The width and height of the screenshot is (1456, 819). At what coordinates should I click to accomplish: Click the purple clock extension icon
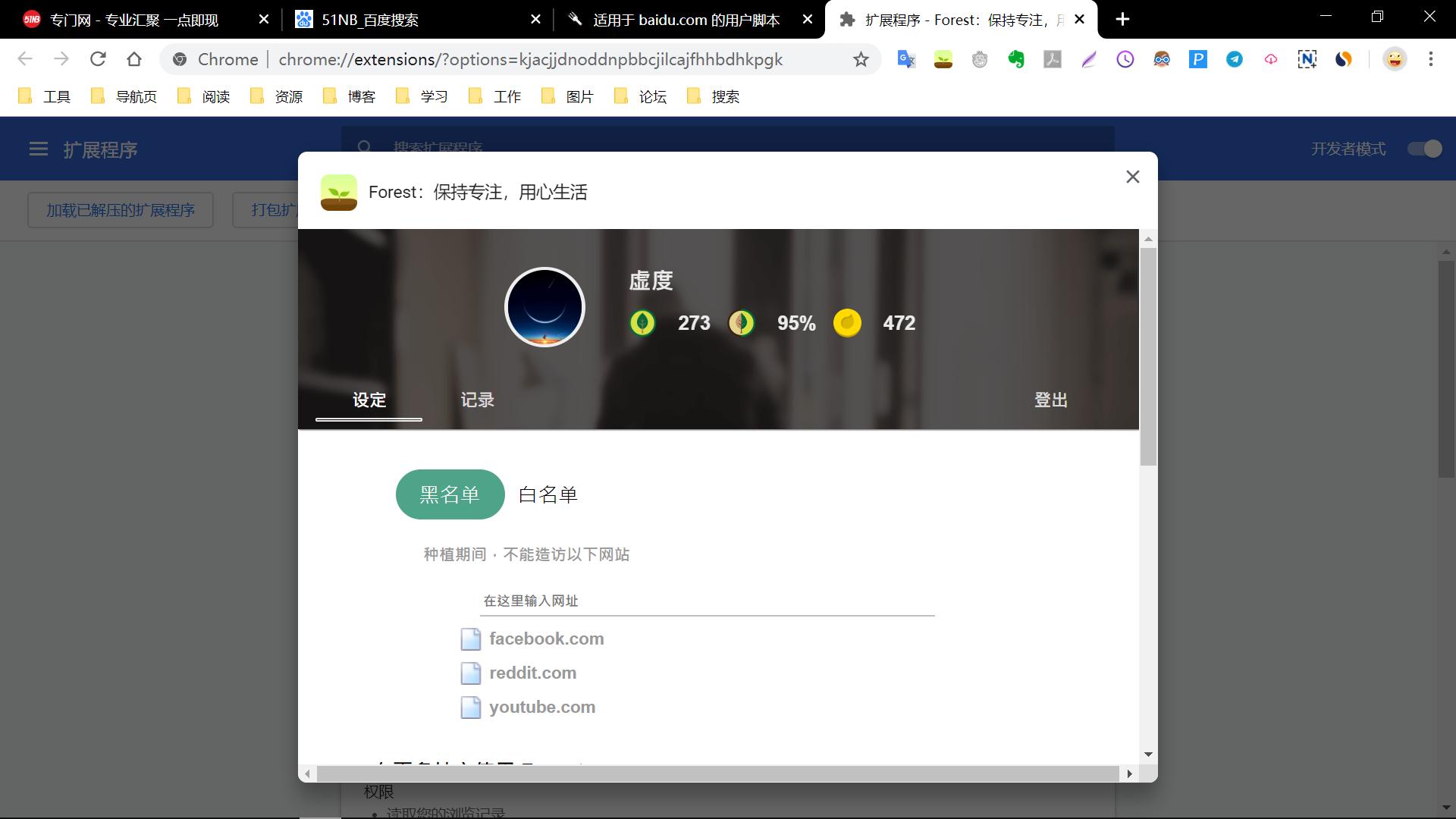point(1125,59)
